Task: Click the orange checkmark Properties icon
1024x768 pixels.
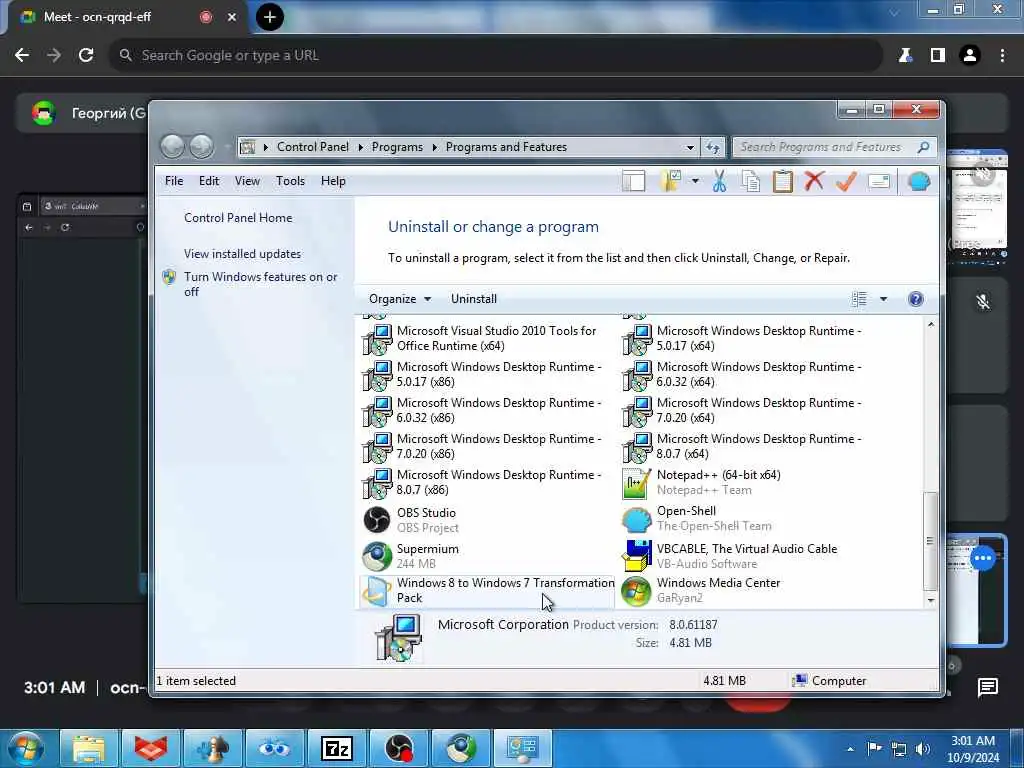Action: tap(846, 181)
